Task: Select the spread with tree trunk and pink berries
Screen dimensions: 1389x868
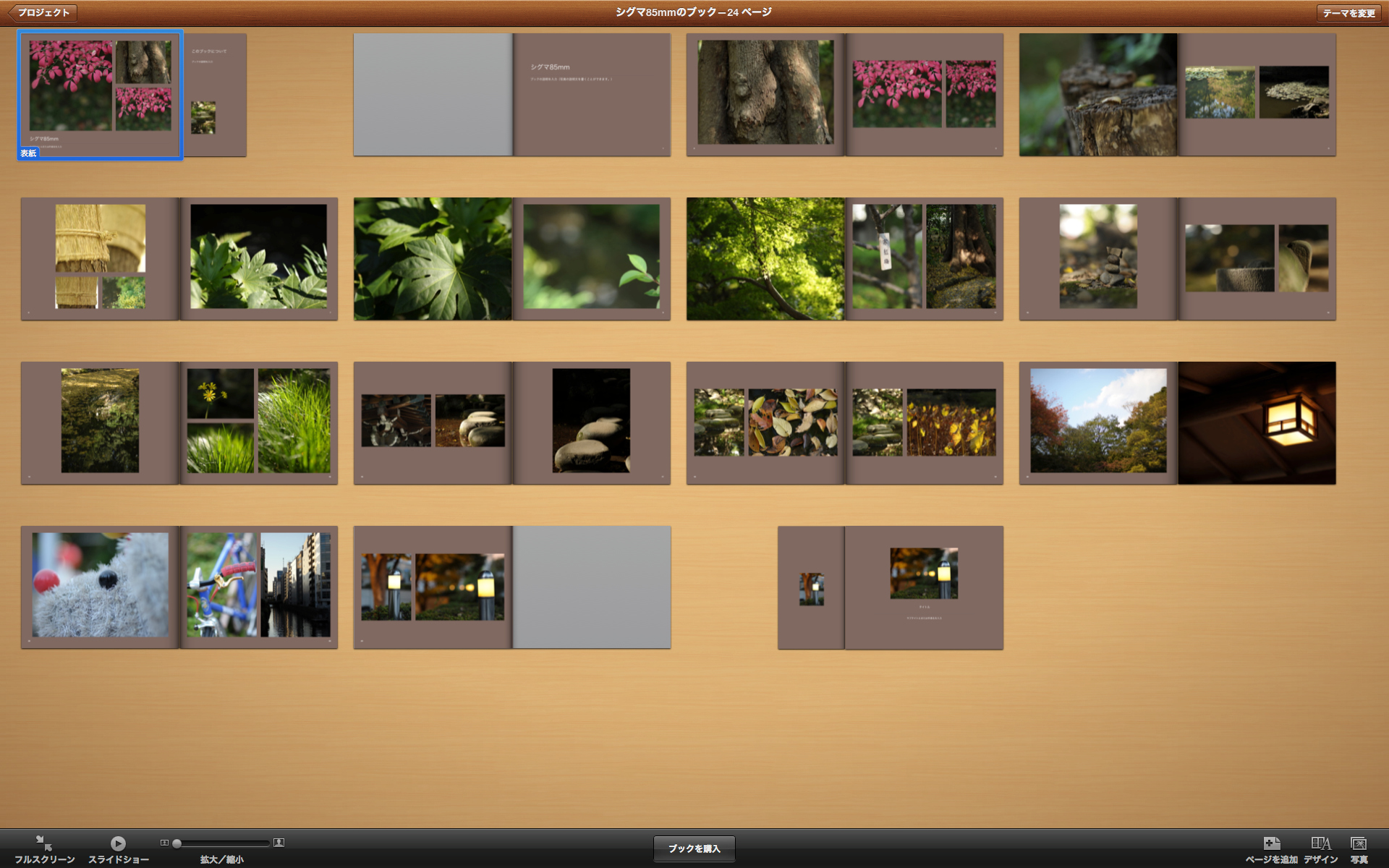Action: (844, 94)
